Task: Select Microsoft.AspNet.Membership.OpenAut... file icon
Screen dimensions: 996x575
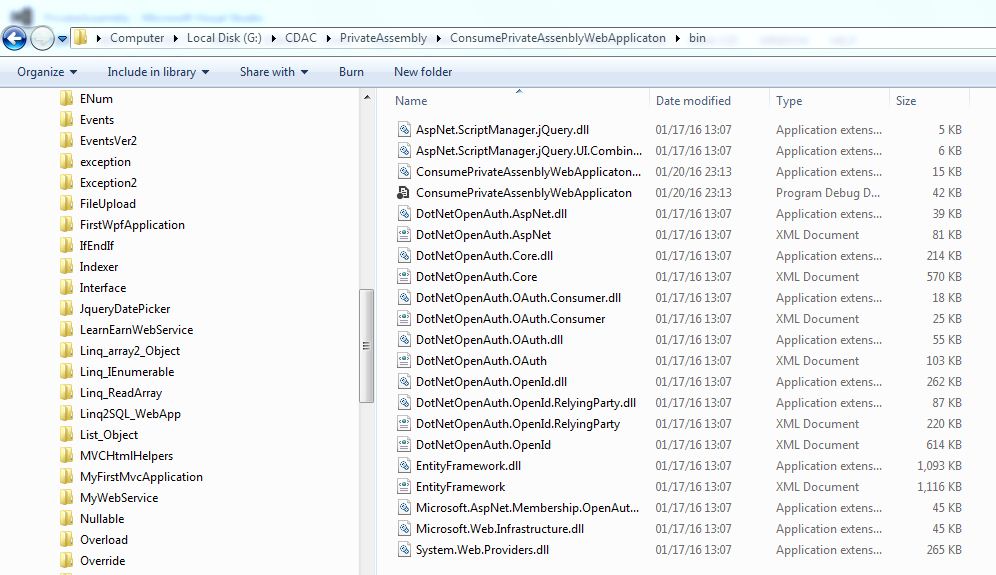Action: tap(403, 507)
